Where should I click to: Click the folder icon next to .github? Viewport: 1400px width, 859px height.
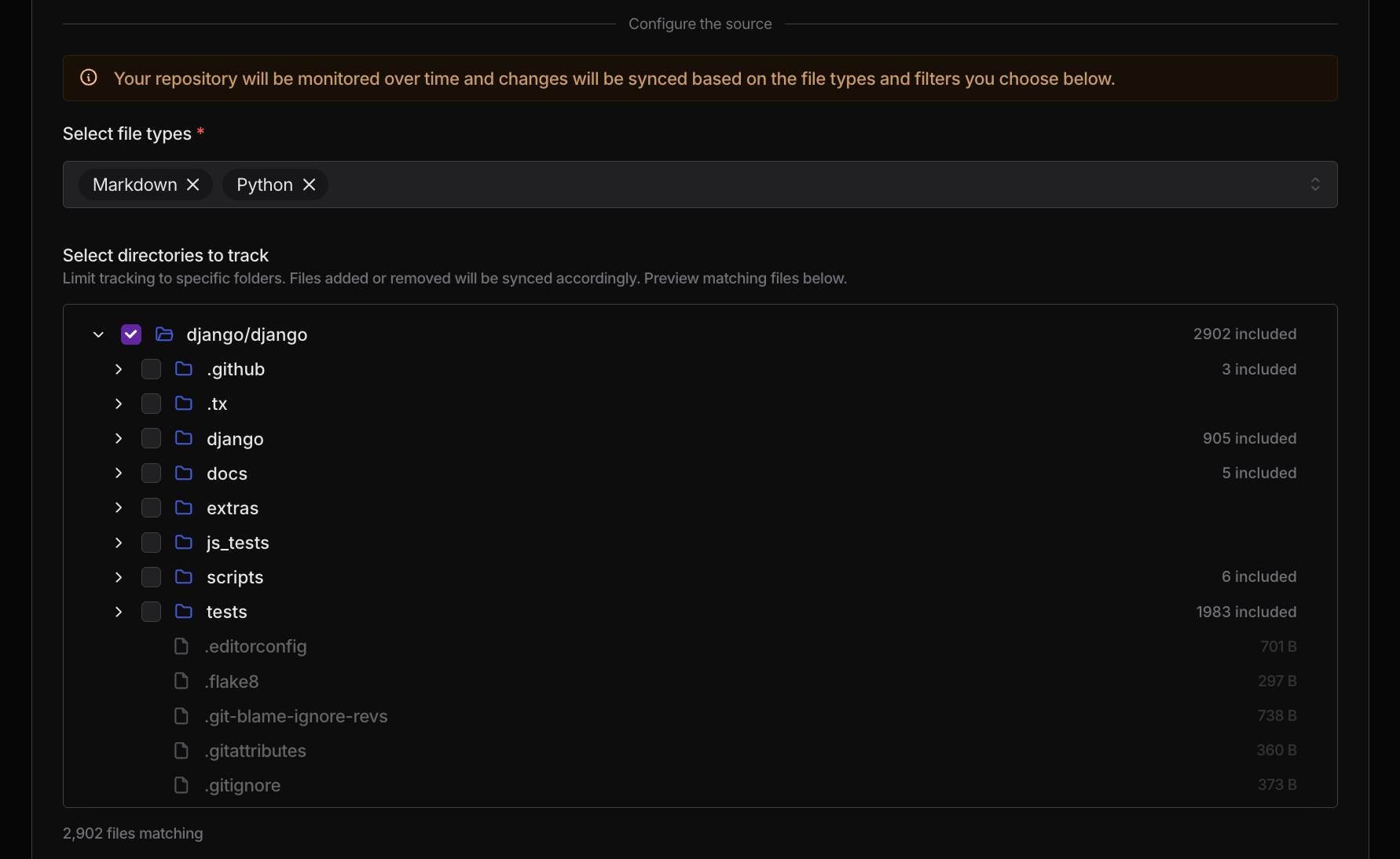pos(182,369)
